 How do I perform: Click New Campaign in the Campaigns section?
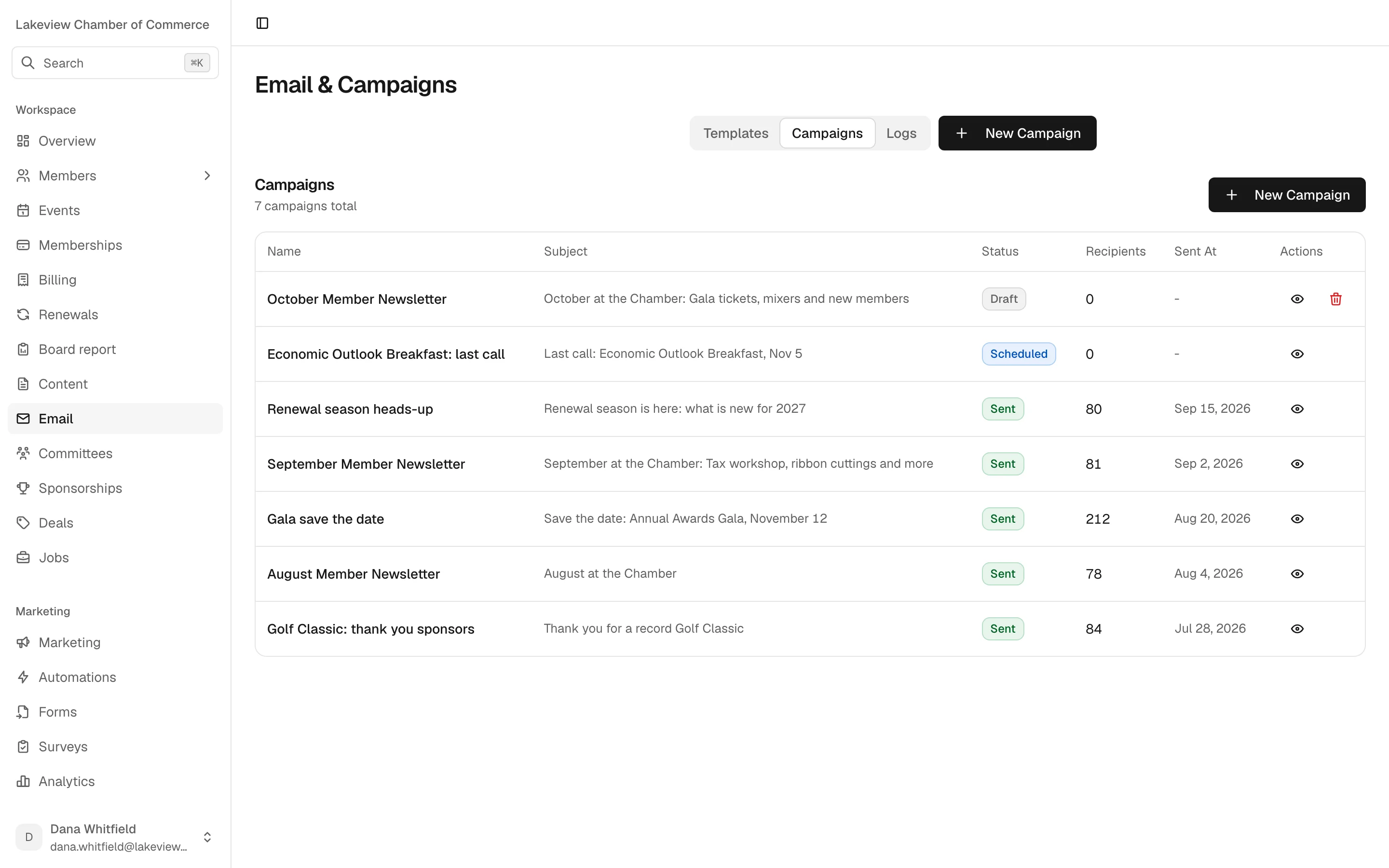tap(1287, 195)
